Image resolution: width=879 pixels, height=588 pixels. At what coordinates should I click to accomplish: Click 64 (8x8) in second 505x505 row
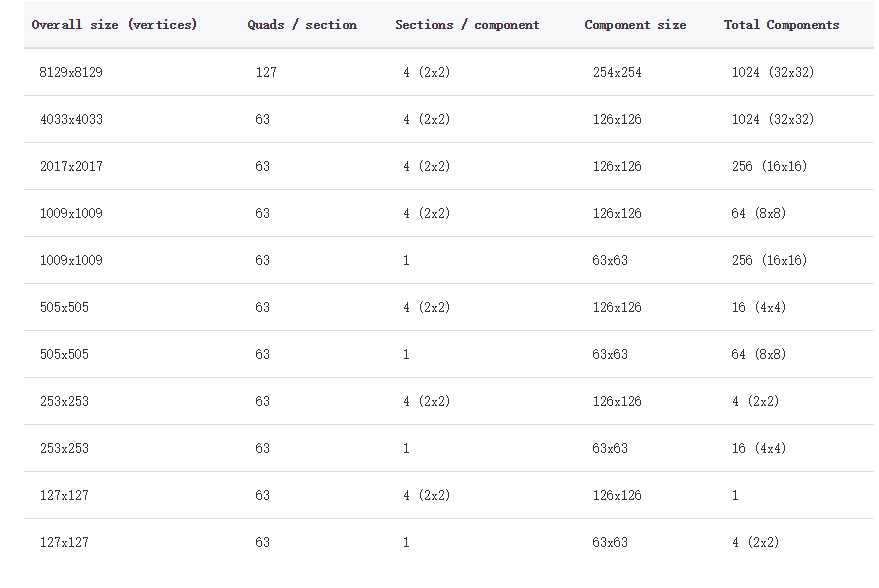pyautogui.click(x=758, y=355)
